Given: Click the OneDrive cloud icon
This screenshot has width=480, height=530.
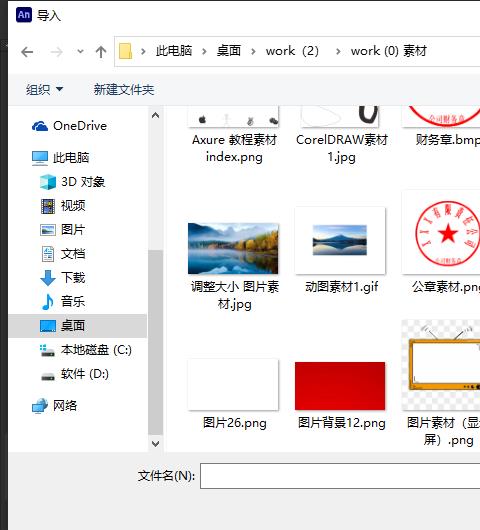Looking at the screenshot, I should click(x=40, y=126).
